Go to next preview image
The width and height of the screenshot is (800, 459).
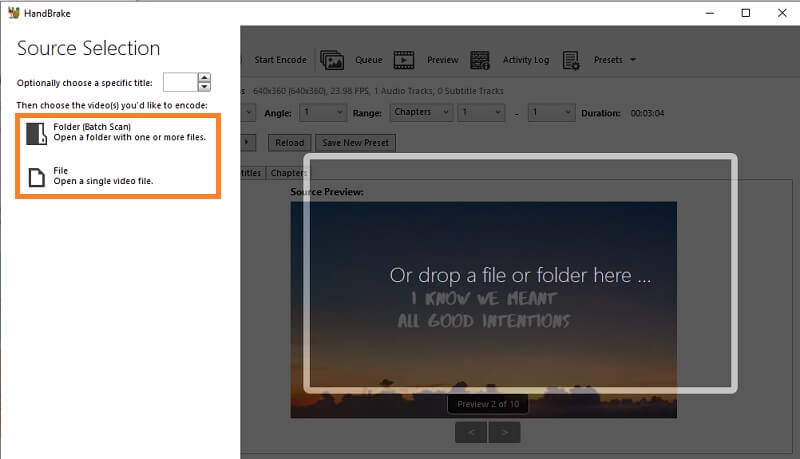tap(506, 432)
